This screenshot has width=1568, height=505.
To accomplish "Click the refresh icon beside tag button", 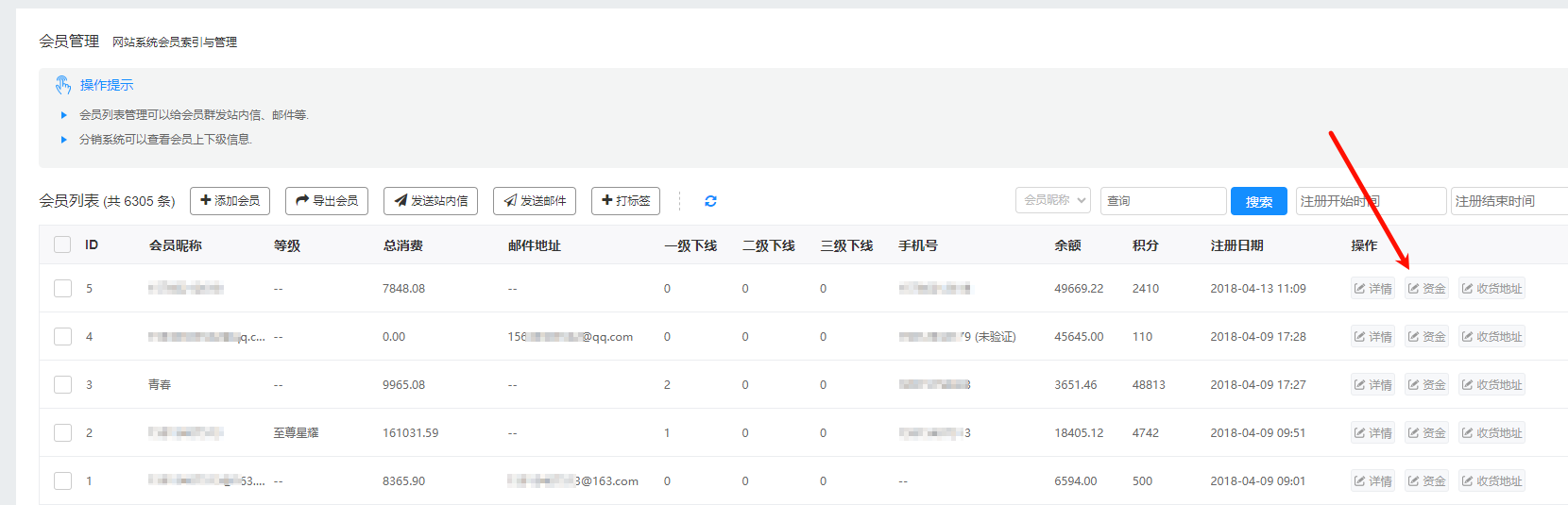I will tap(710, 201).
